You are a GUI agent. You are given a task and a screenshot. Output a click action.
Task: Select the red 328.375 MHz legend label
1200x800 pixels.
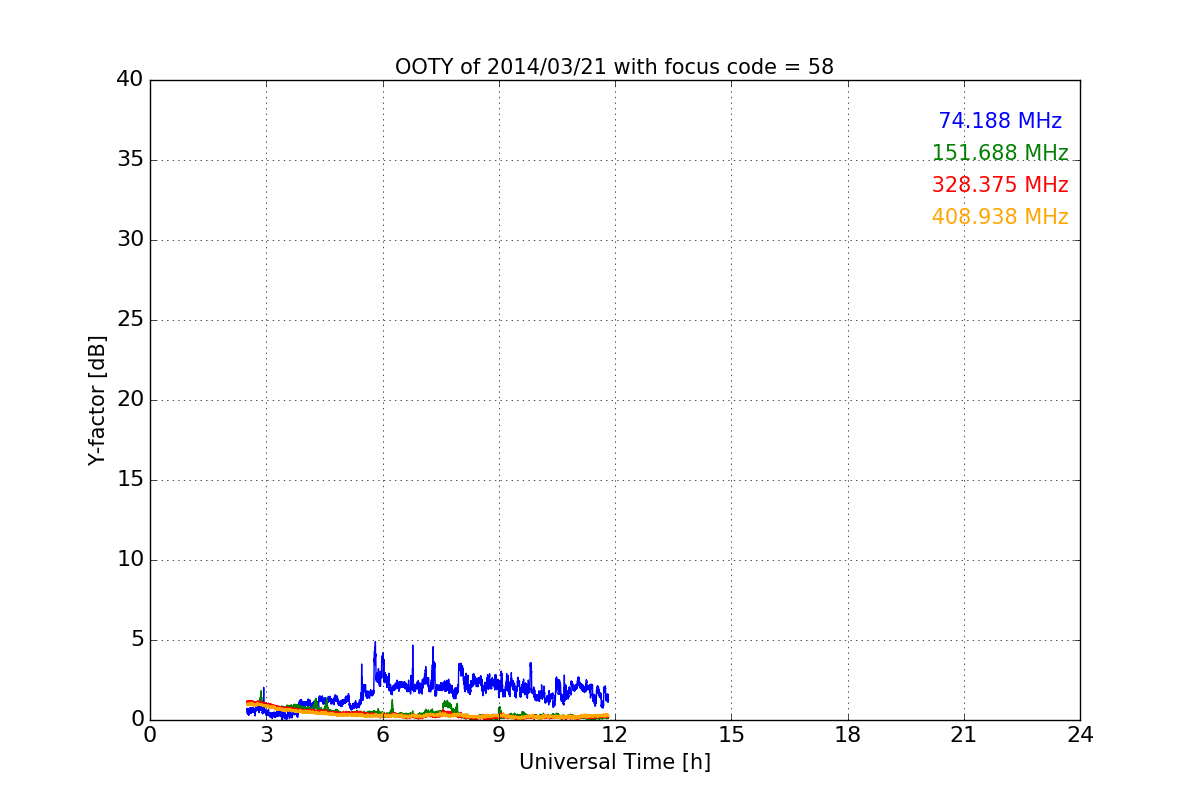point(1000,185)
